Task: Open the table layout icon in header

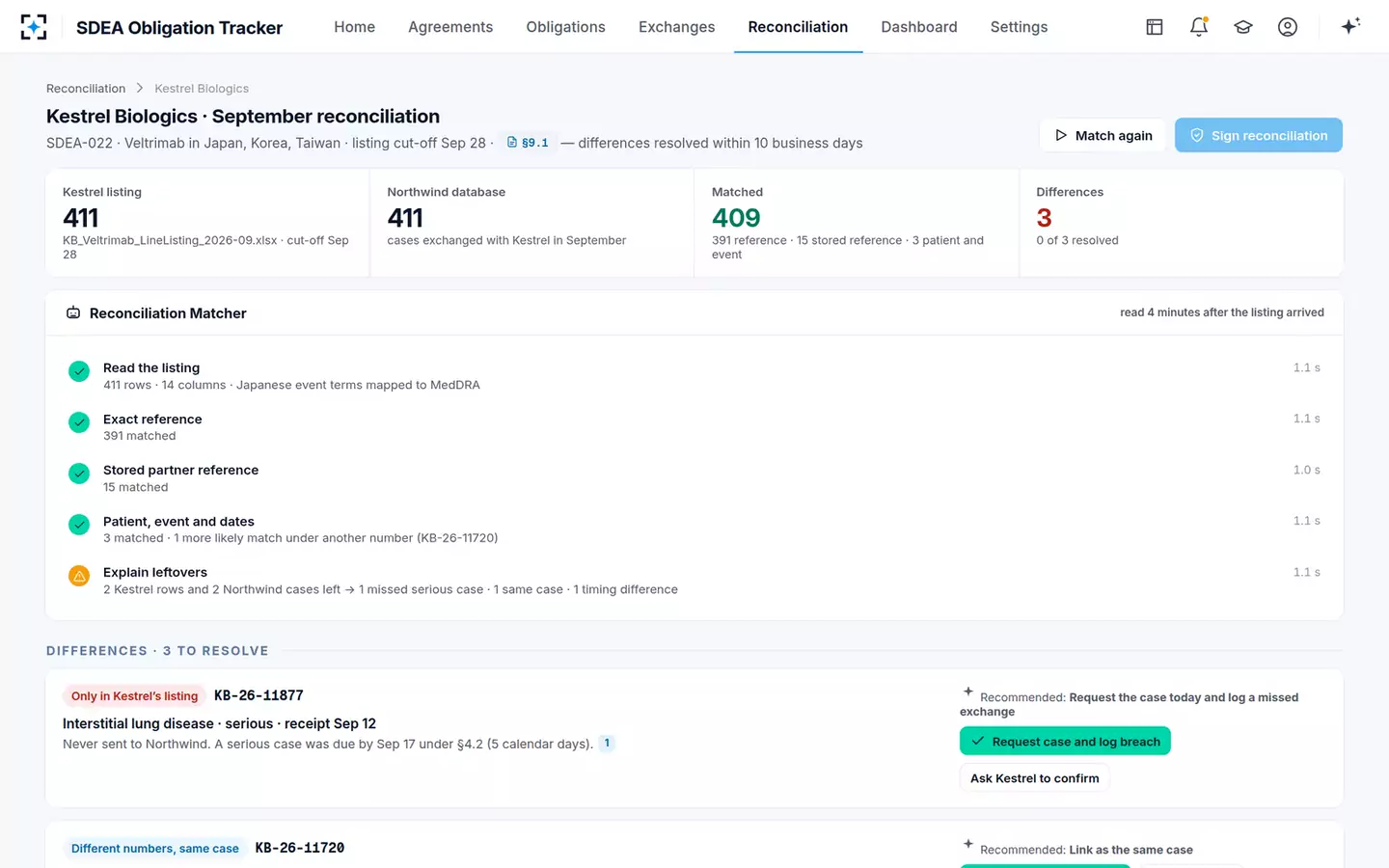Action: click(1155, 27)
